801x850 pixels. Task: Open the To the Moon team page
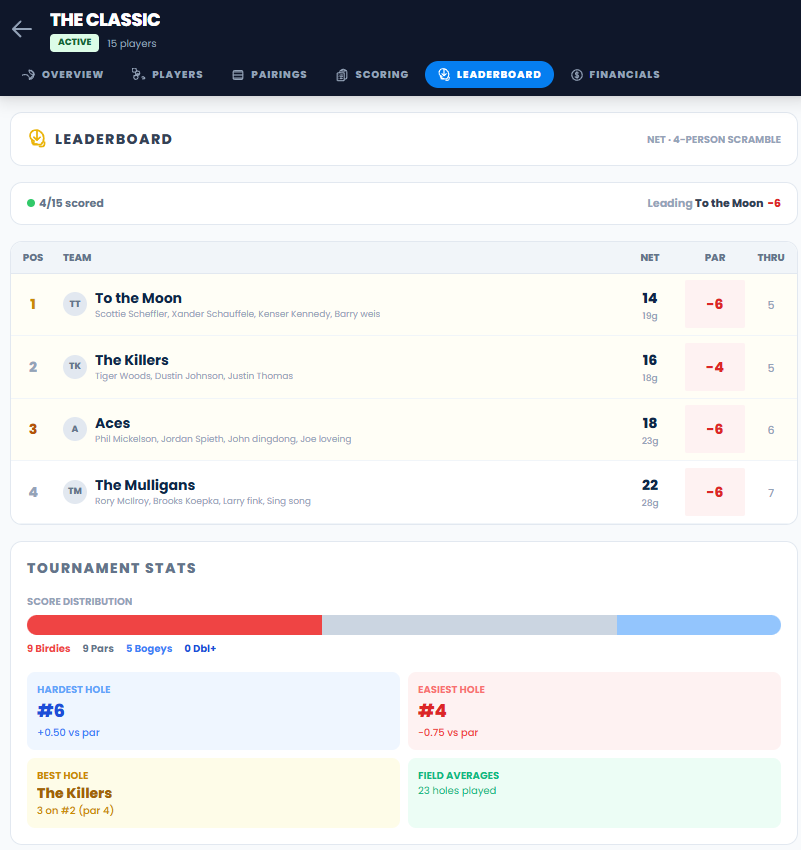pyautogui.click(x=137, y=298)
